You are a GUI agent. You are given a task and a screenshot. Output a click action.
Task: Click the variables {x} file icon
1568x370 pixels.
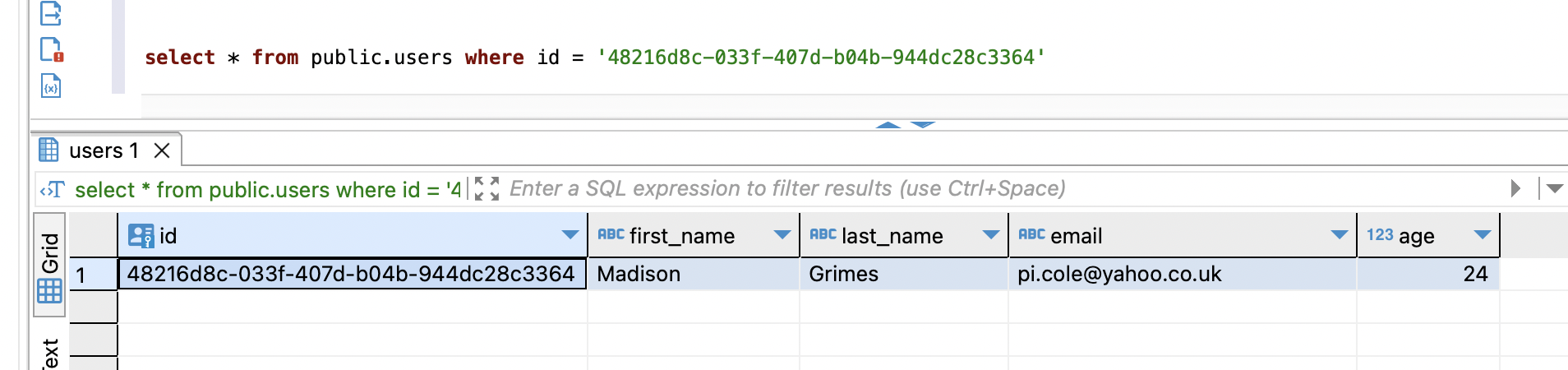51,86
